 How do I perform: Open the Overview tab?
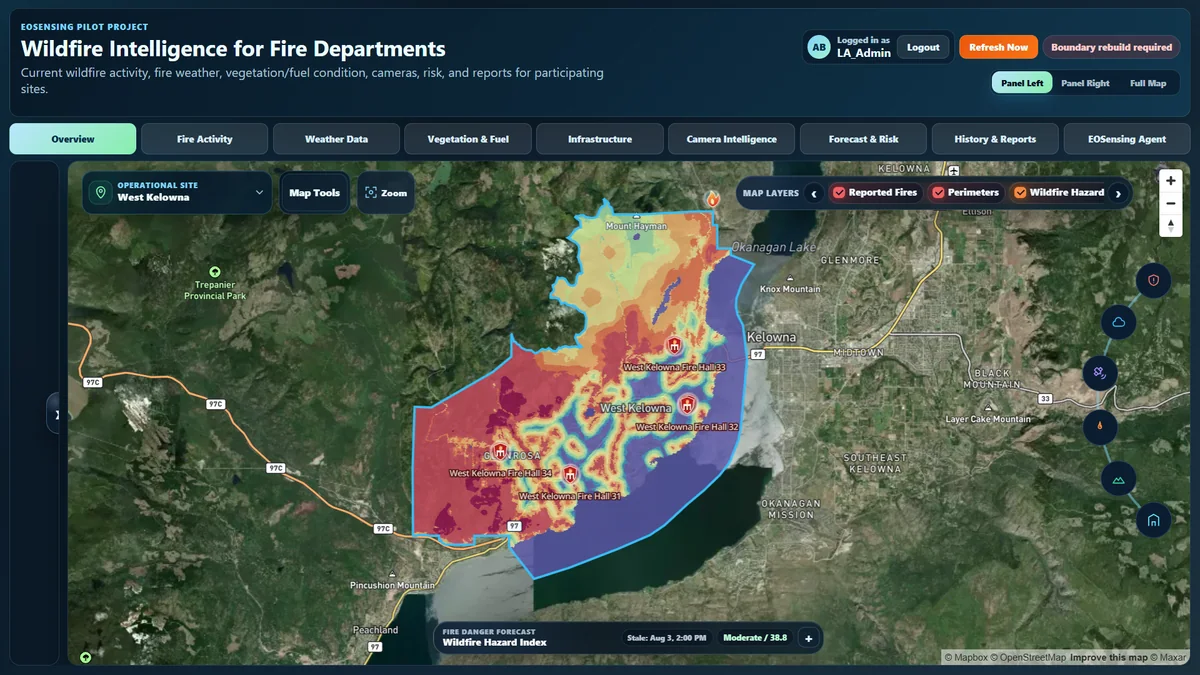(73, 139)
